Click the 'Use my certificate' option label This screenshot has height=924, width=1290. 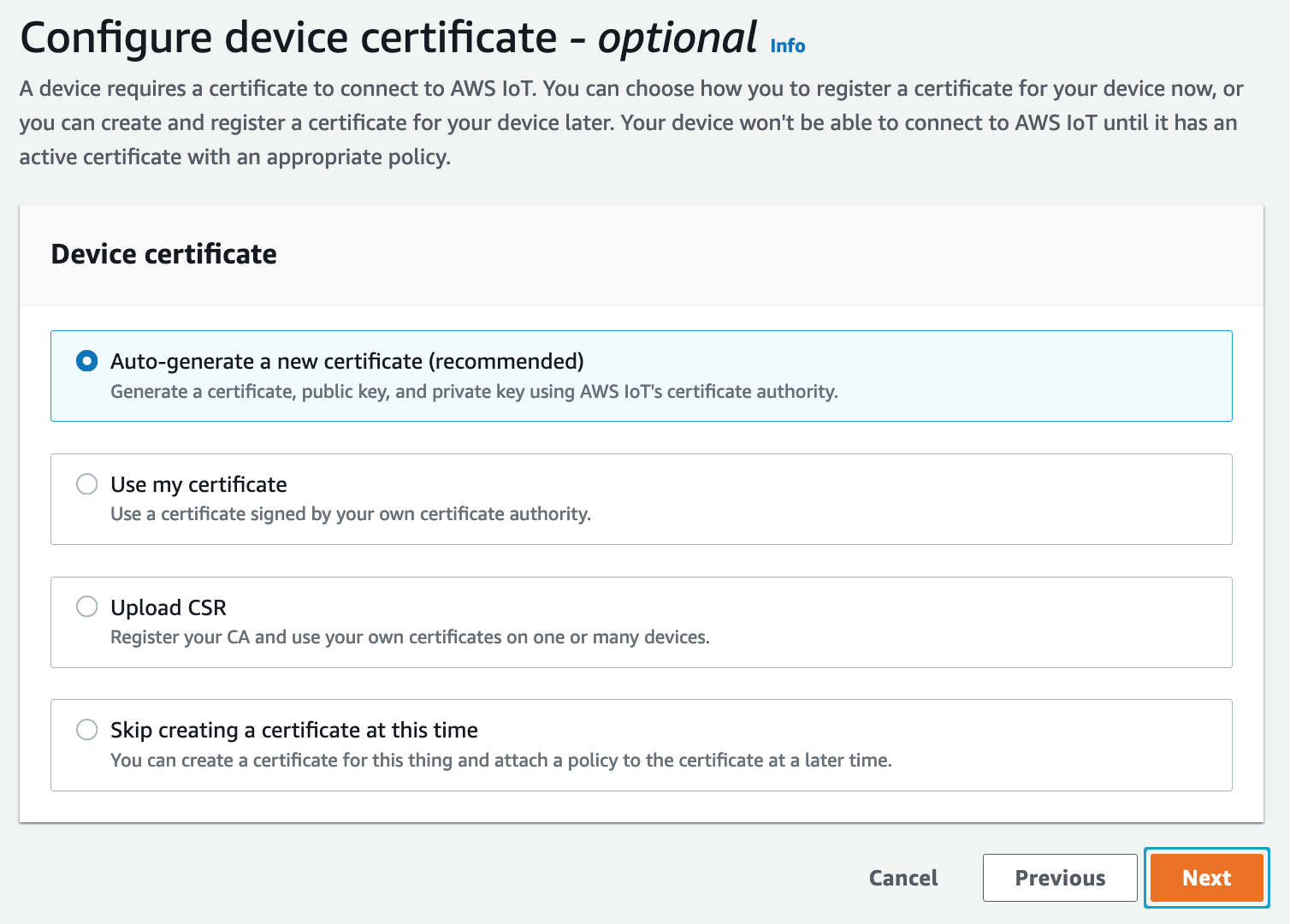[198, 484]
